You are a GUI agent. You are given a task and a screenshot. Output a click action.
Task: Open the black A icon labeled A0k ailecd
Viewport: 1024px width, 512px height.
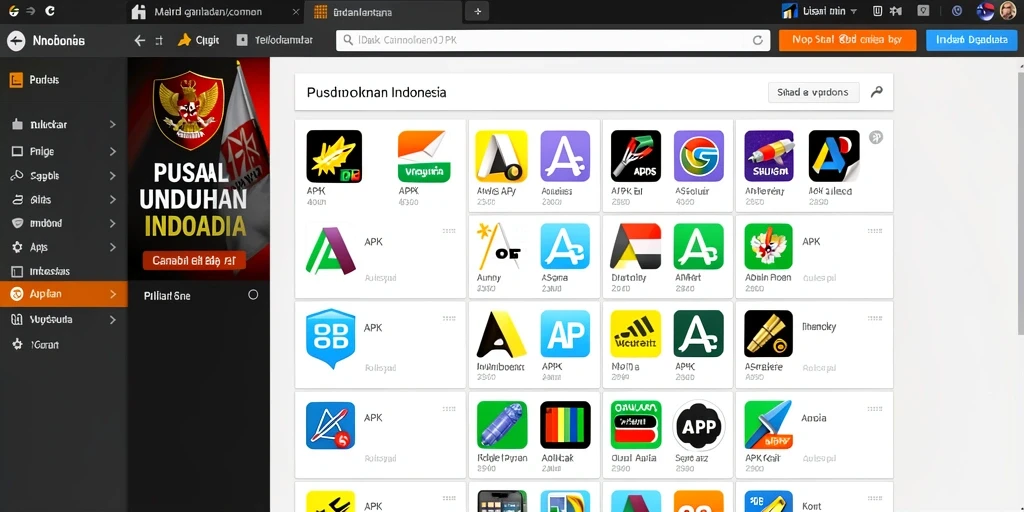(834, 156)
